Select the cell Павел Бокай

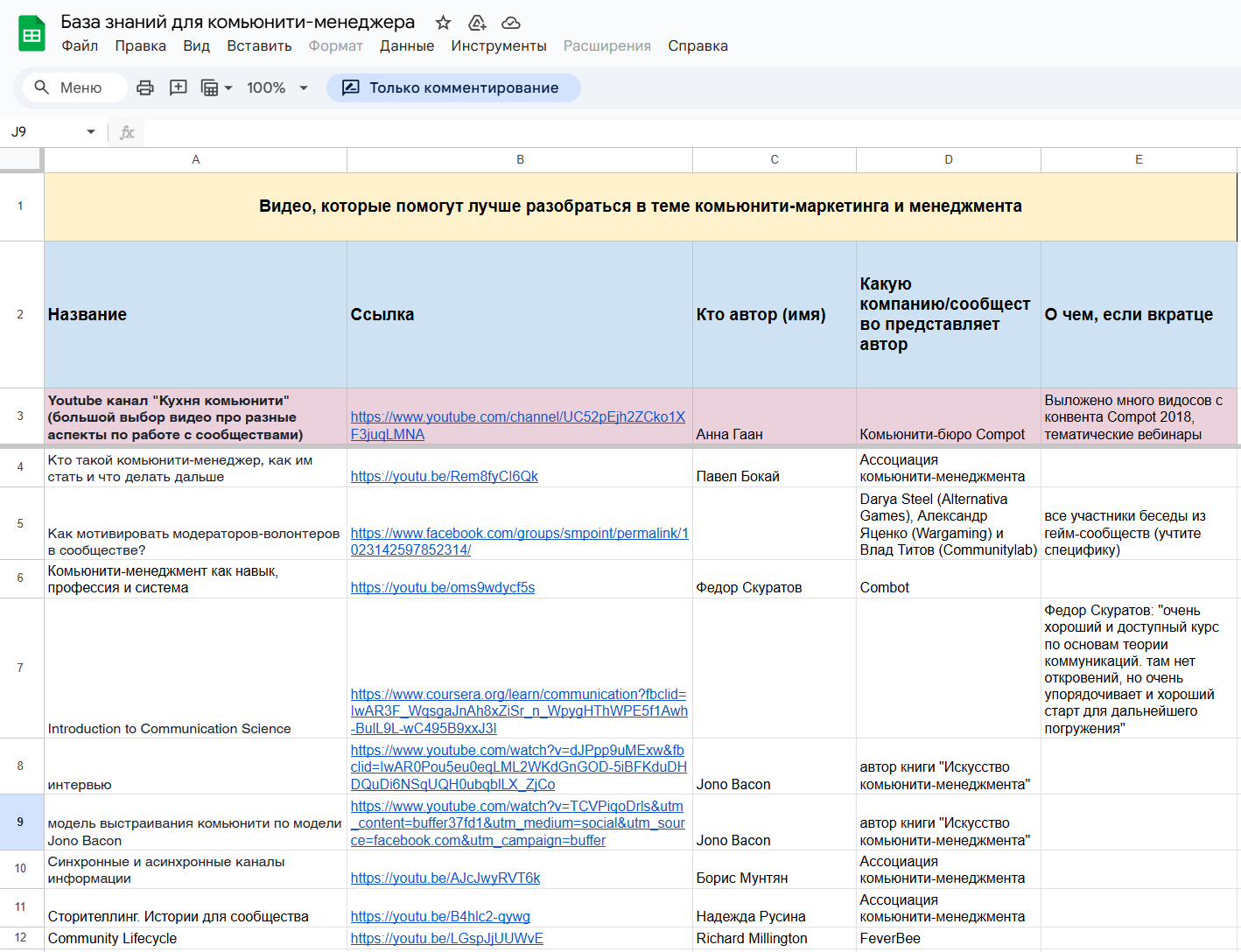(775, 468)
